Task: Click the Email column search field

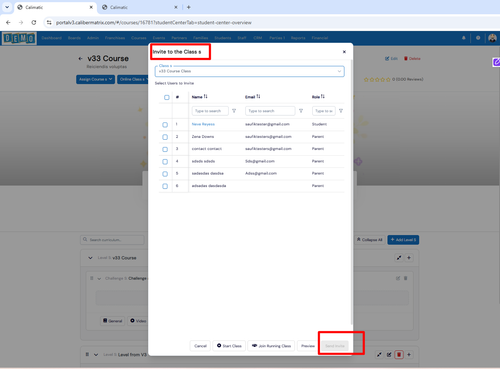Action: pos(270,111)
